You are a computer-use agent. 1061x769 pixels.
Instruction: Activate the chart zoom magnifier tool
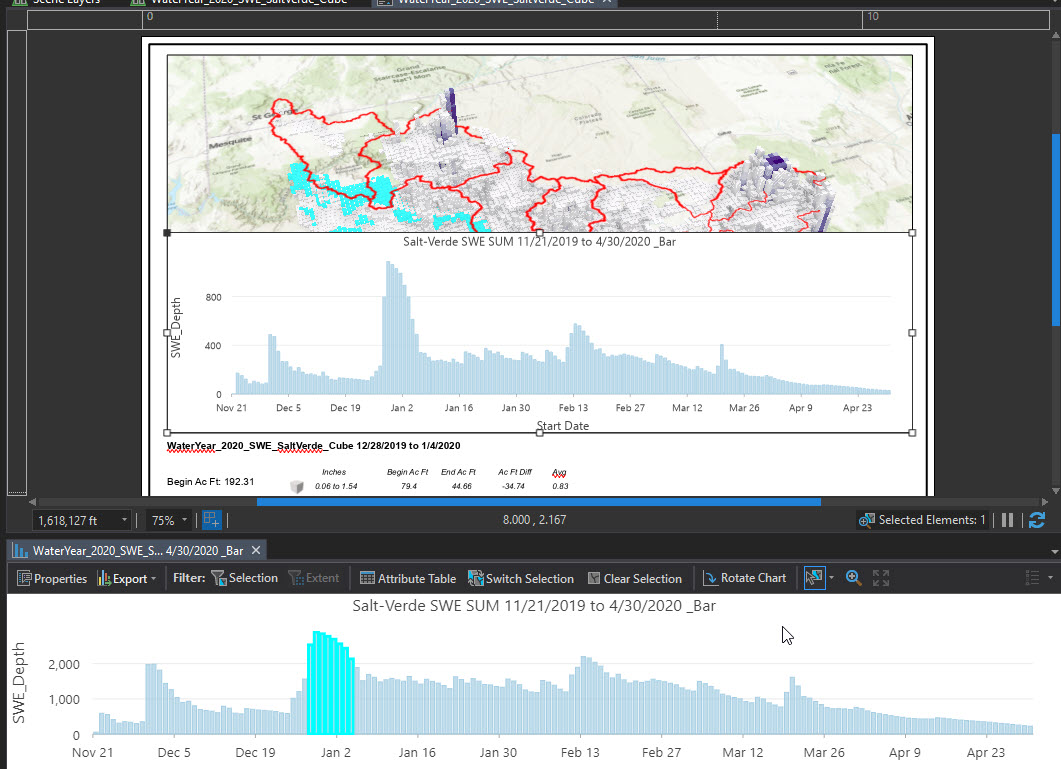(x=853, y=578)
